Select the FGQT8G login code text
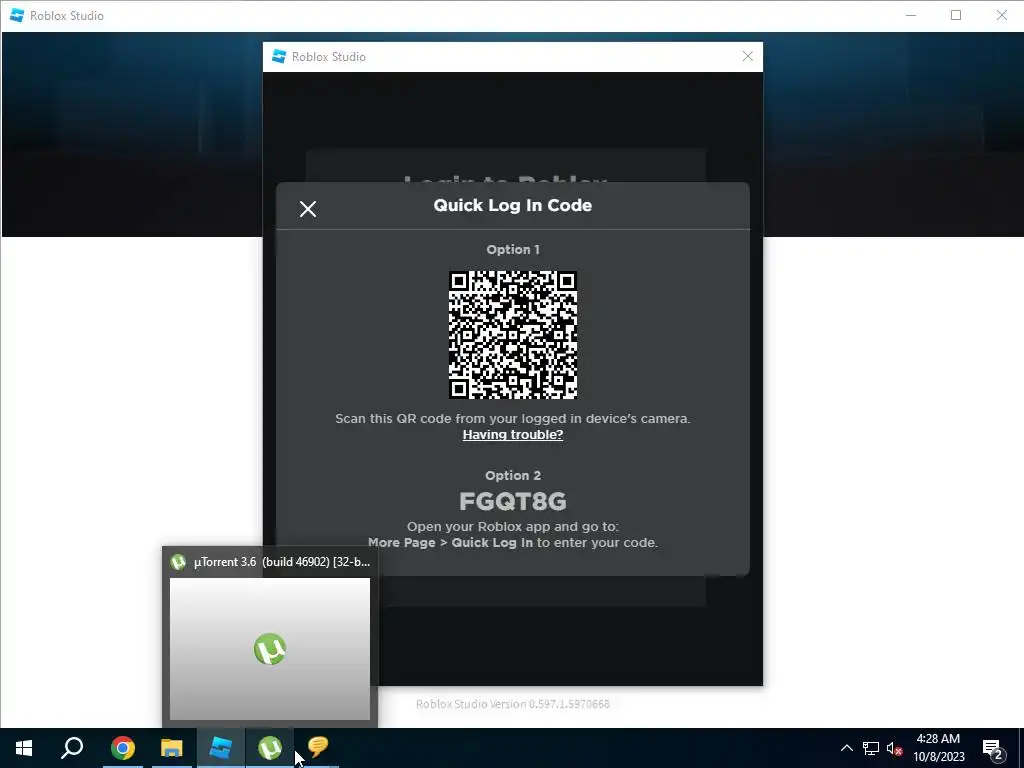This screenshot has width=1024, height=768. click(513, 502)
